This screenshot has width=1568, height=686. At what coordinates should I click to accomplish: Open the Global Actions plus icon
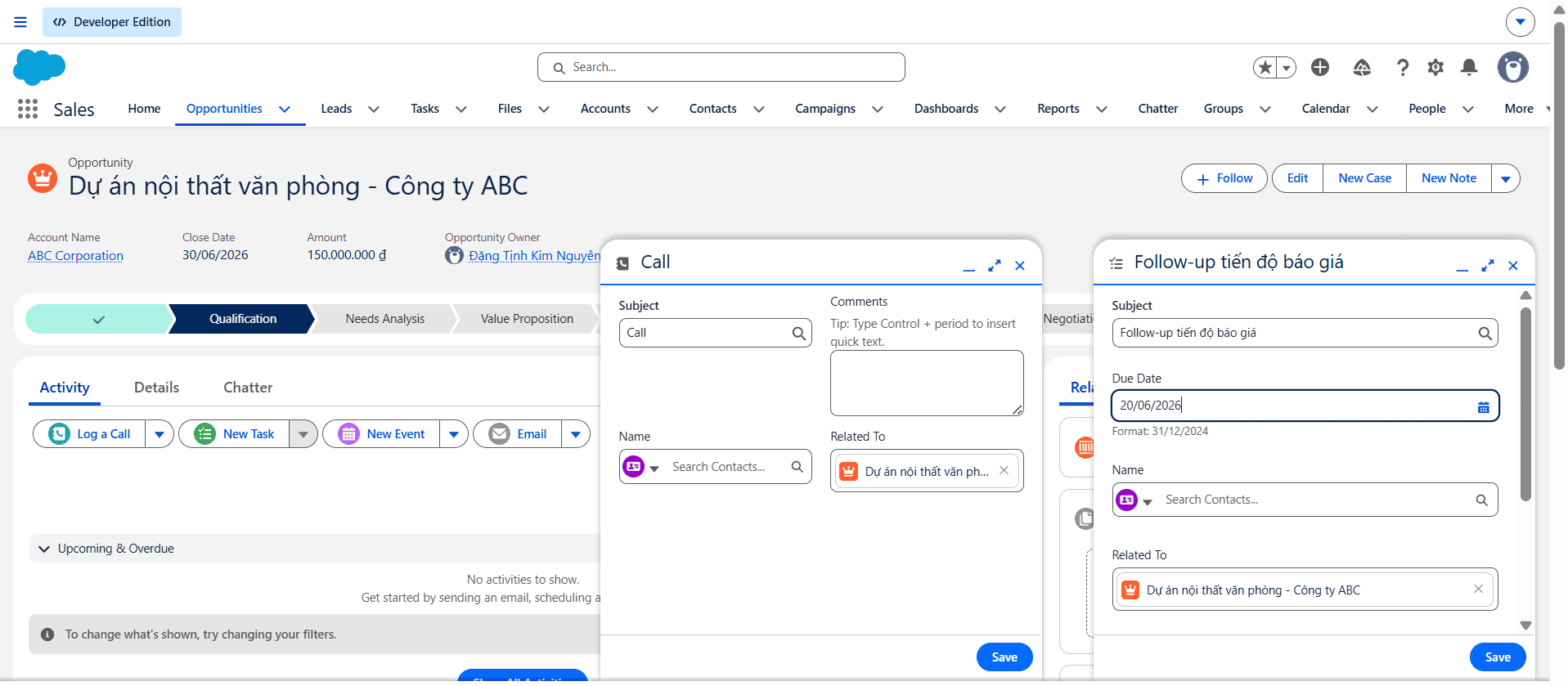pyautogui.click(x=1320, y=67)
